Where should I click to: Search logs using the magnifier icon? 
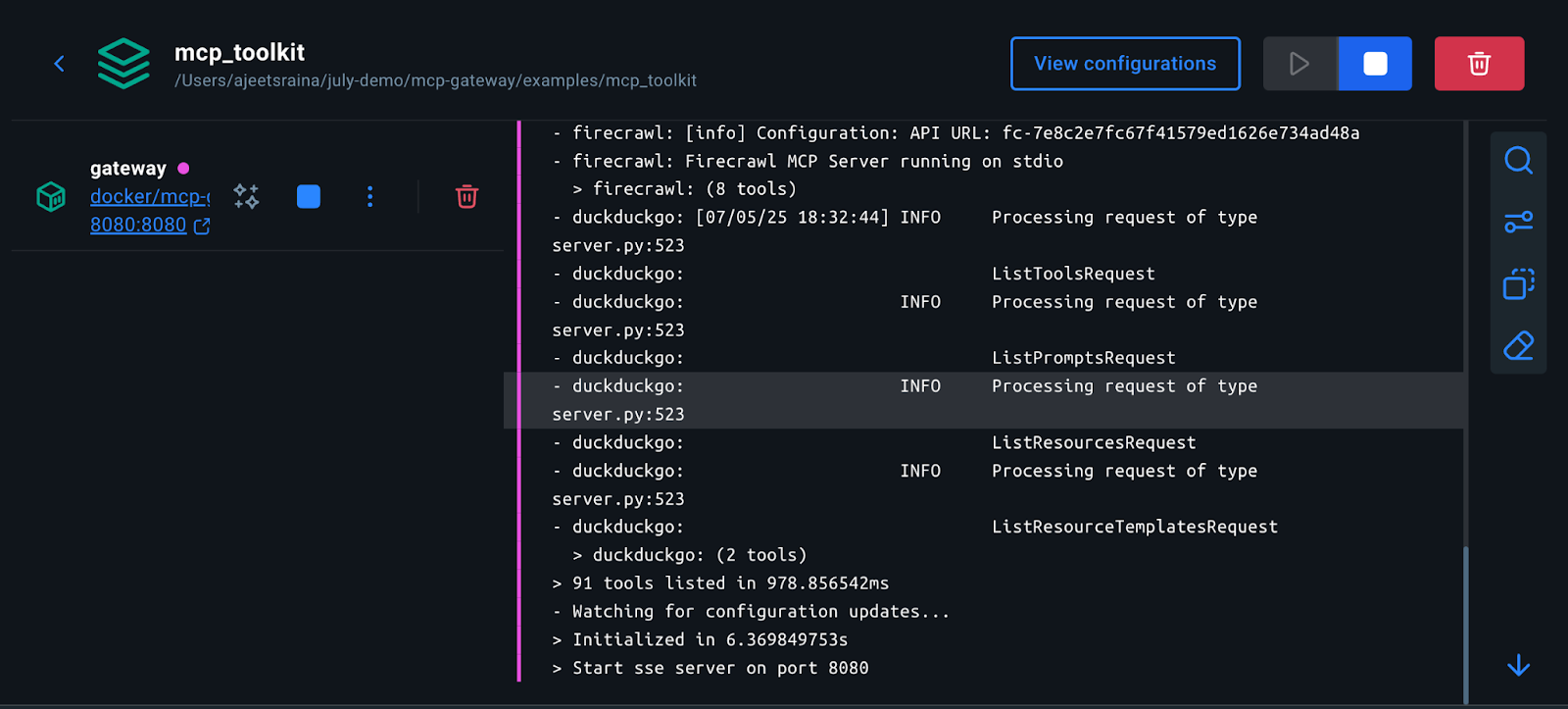coord(1518,161)
